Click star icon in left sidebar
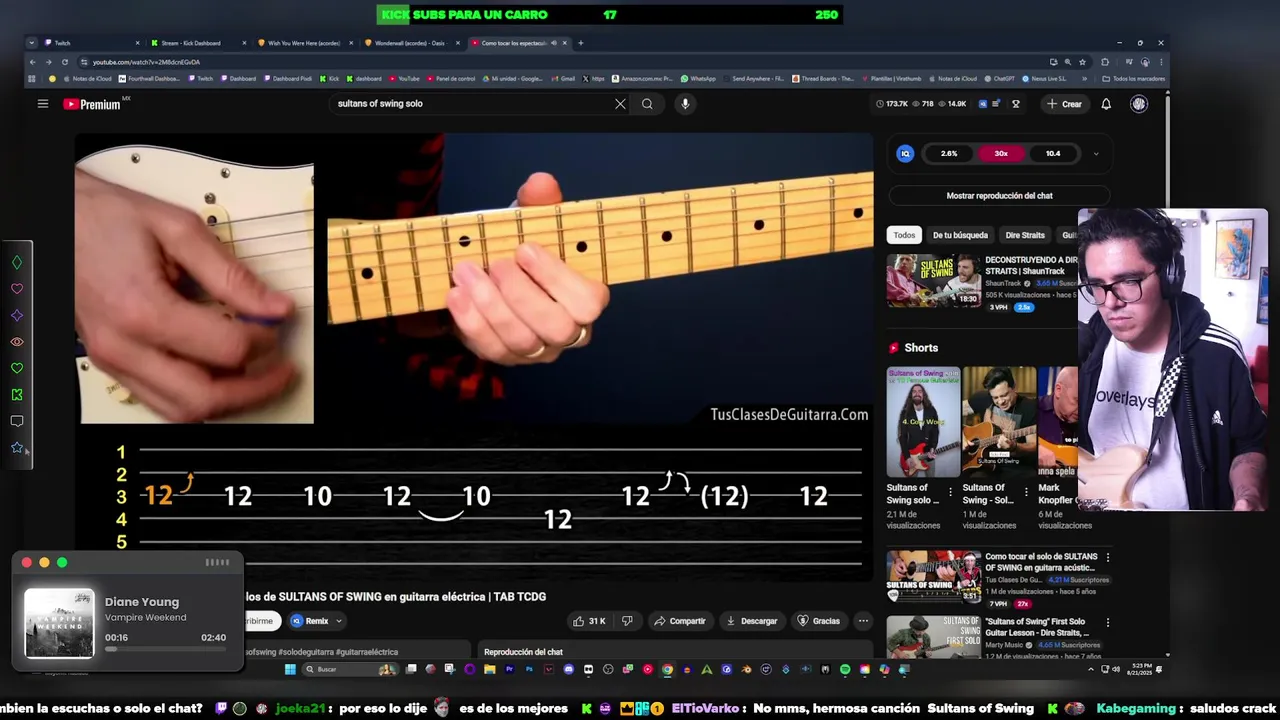 [x=17, y=447]
